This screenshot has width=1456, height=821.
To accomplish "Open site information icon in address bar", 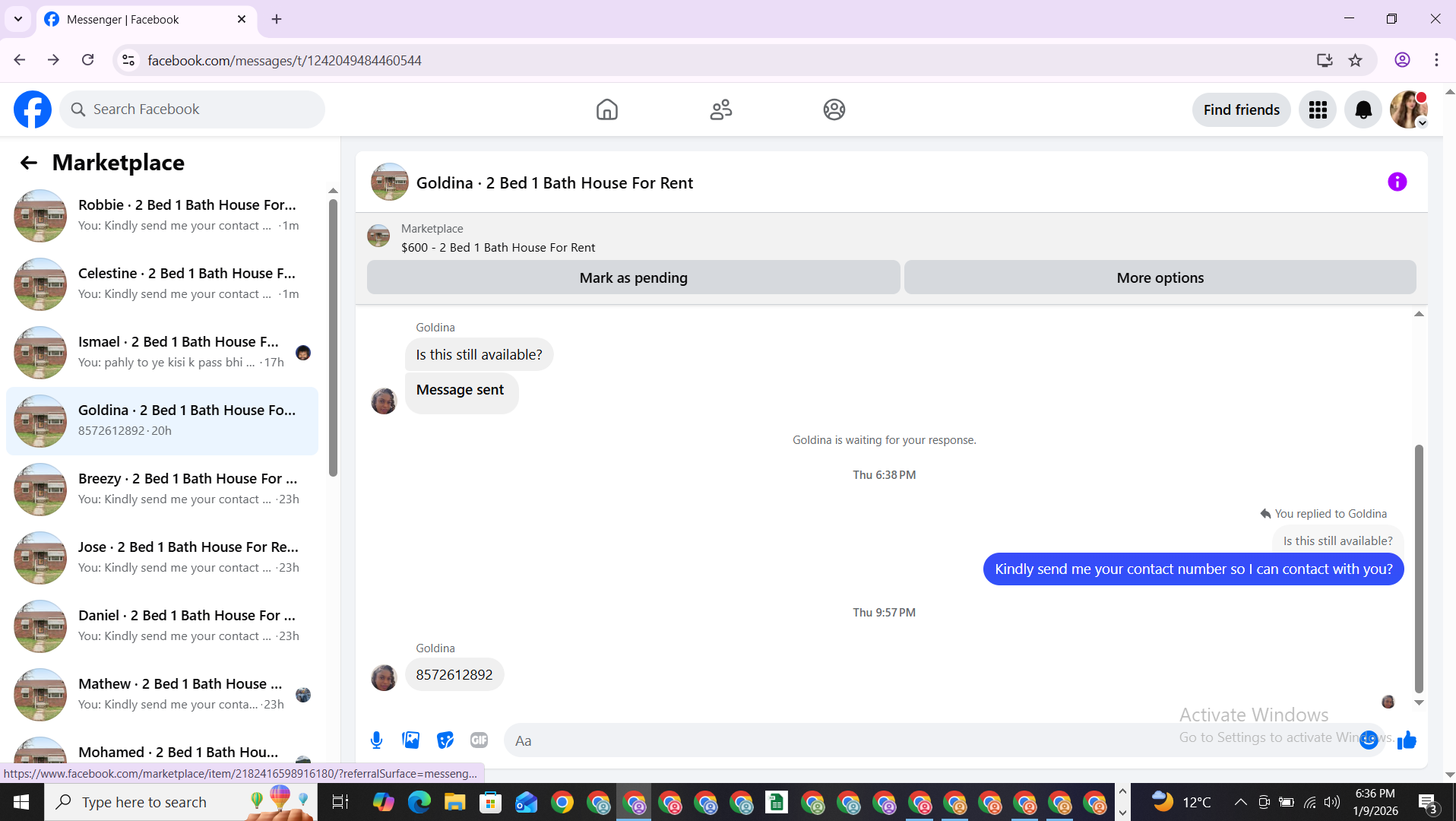I will point(128,60).
